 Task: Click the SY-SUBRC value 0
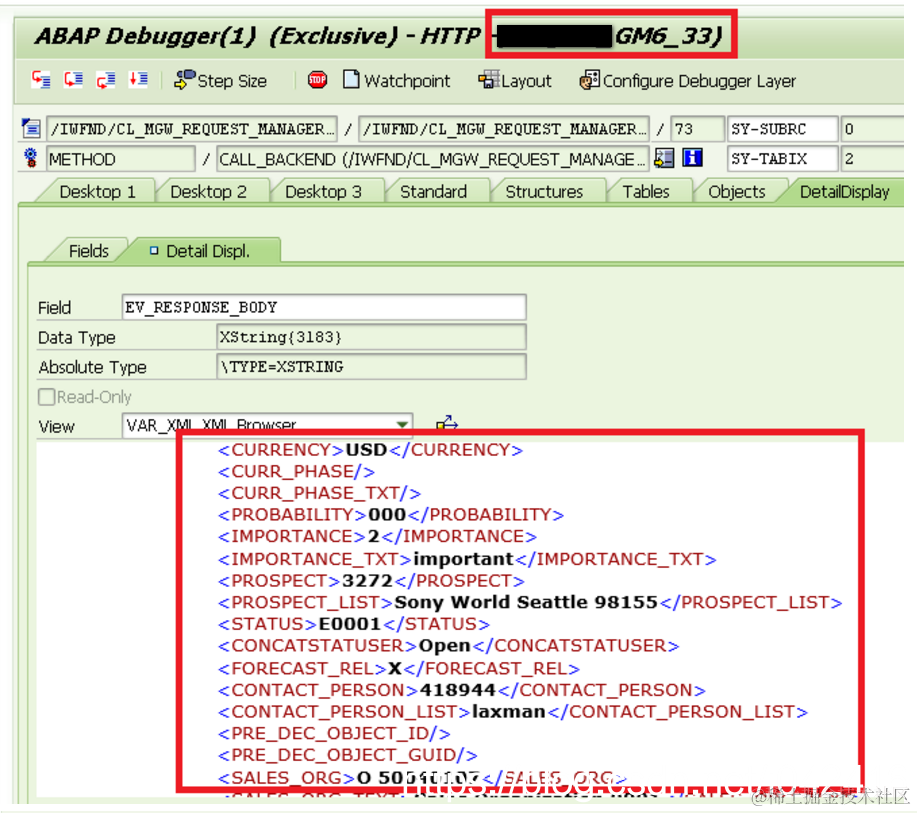pyautogui.click(x=871, y=129)
